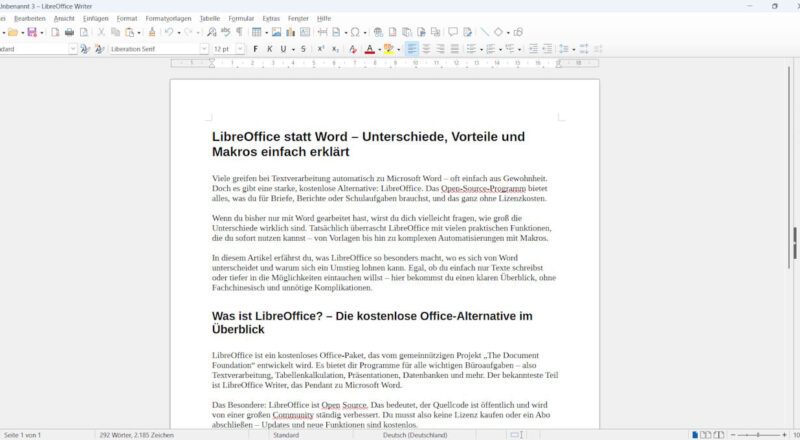Insert a text box
This screenshot has height=440, width=800.
pos(305,32)
